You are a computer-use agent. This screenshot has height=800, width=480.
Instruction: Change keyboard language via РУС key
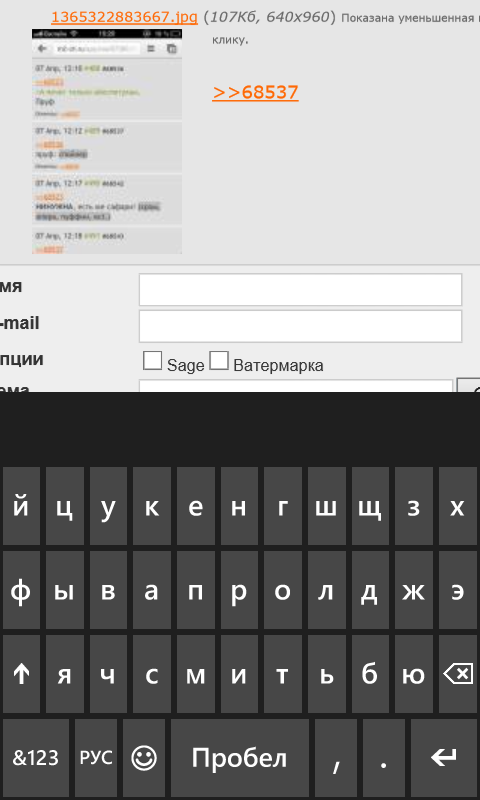click(96, 758)
